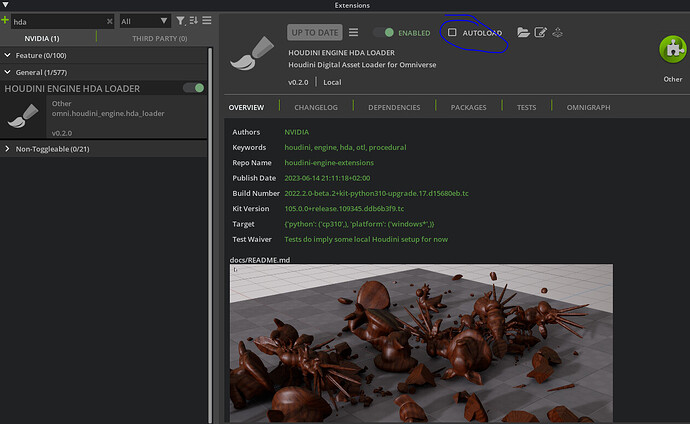Collapse the Feature (0/100) group
Screen dimensions: 690x424
[7, 55]
